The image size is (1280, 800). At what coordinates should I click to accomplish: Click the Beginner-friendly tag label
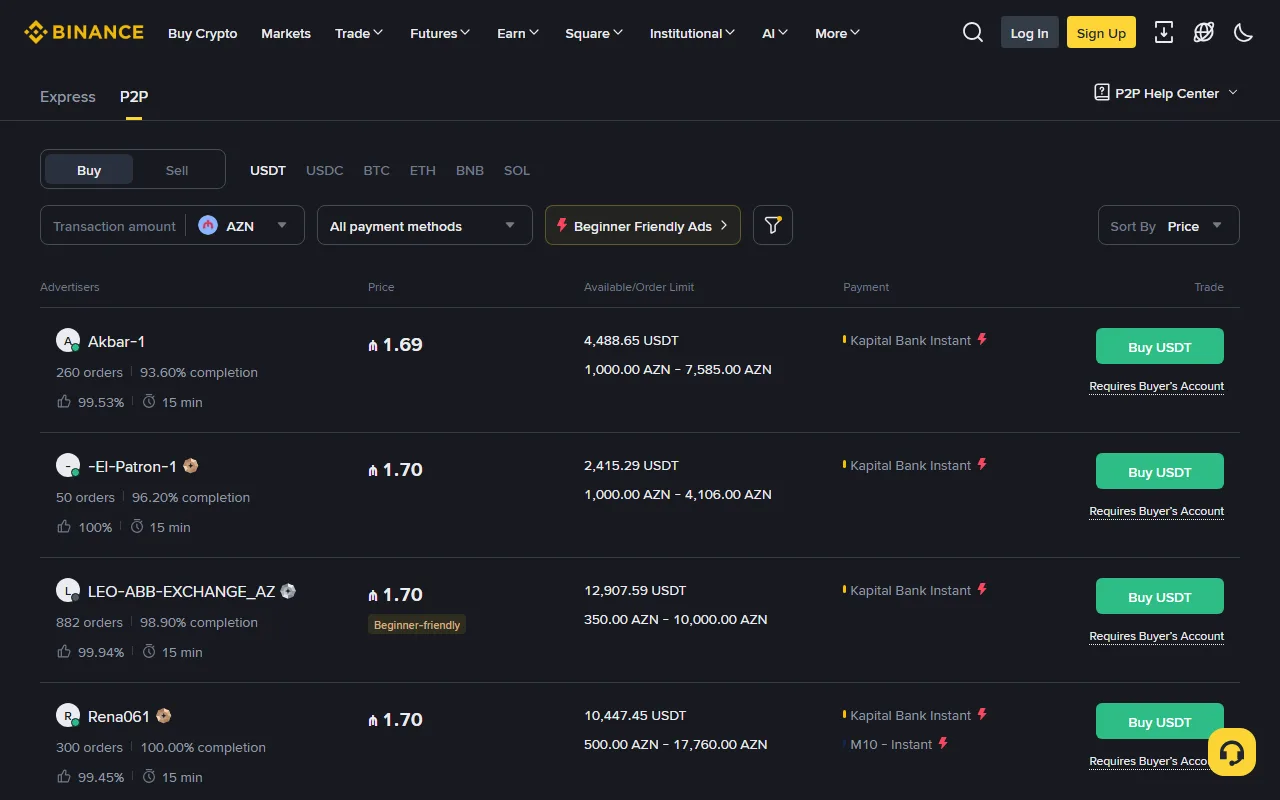pos(417,625)
